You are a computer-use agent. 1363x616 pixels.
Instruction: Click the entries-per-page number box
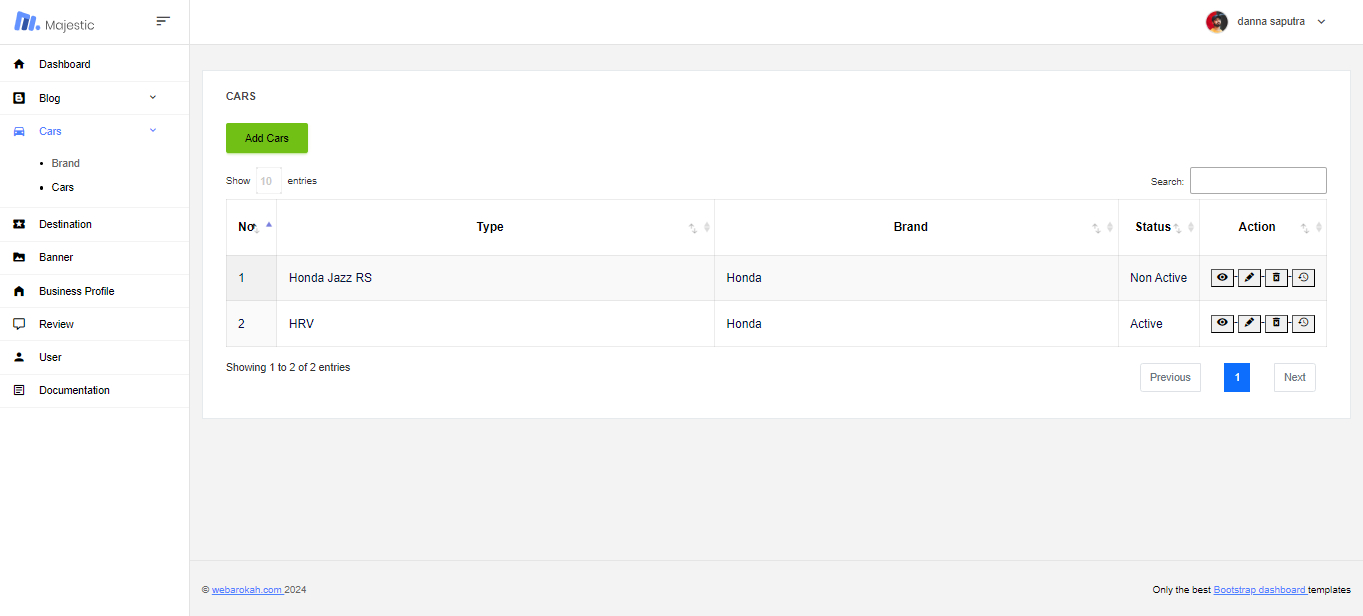coord(268,181)
